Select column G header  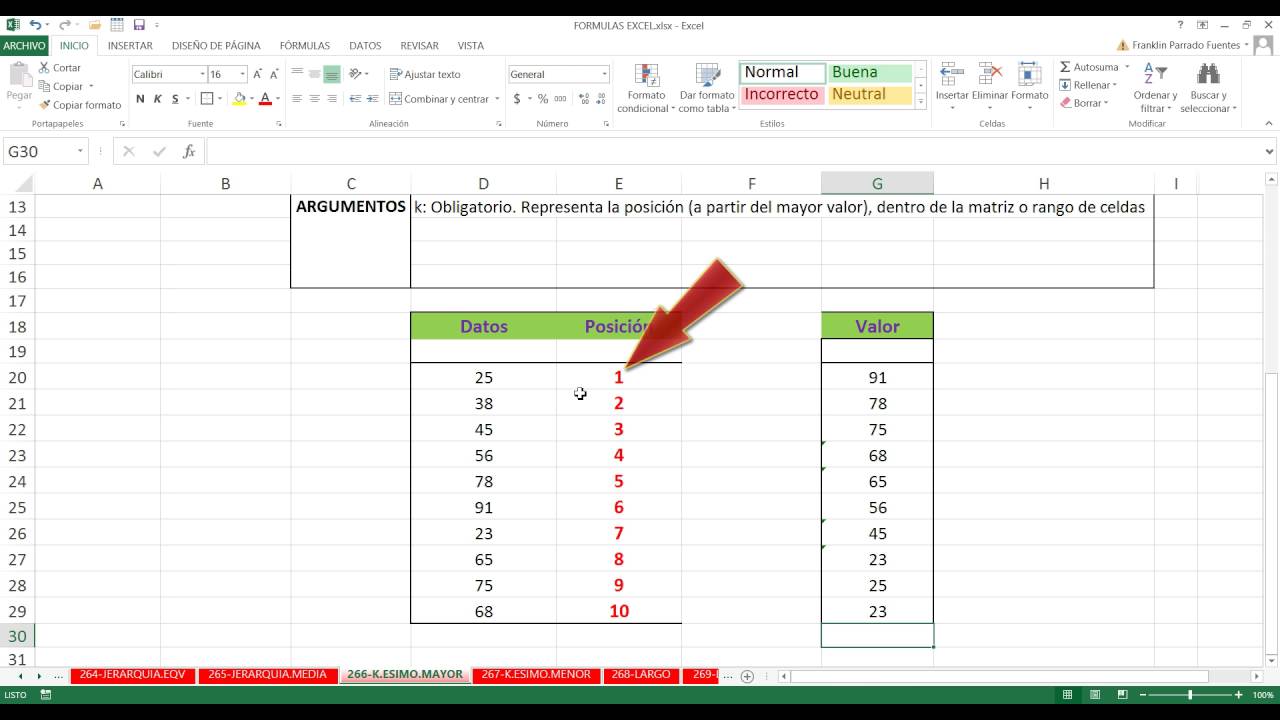tap(877, 183)
